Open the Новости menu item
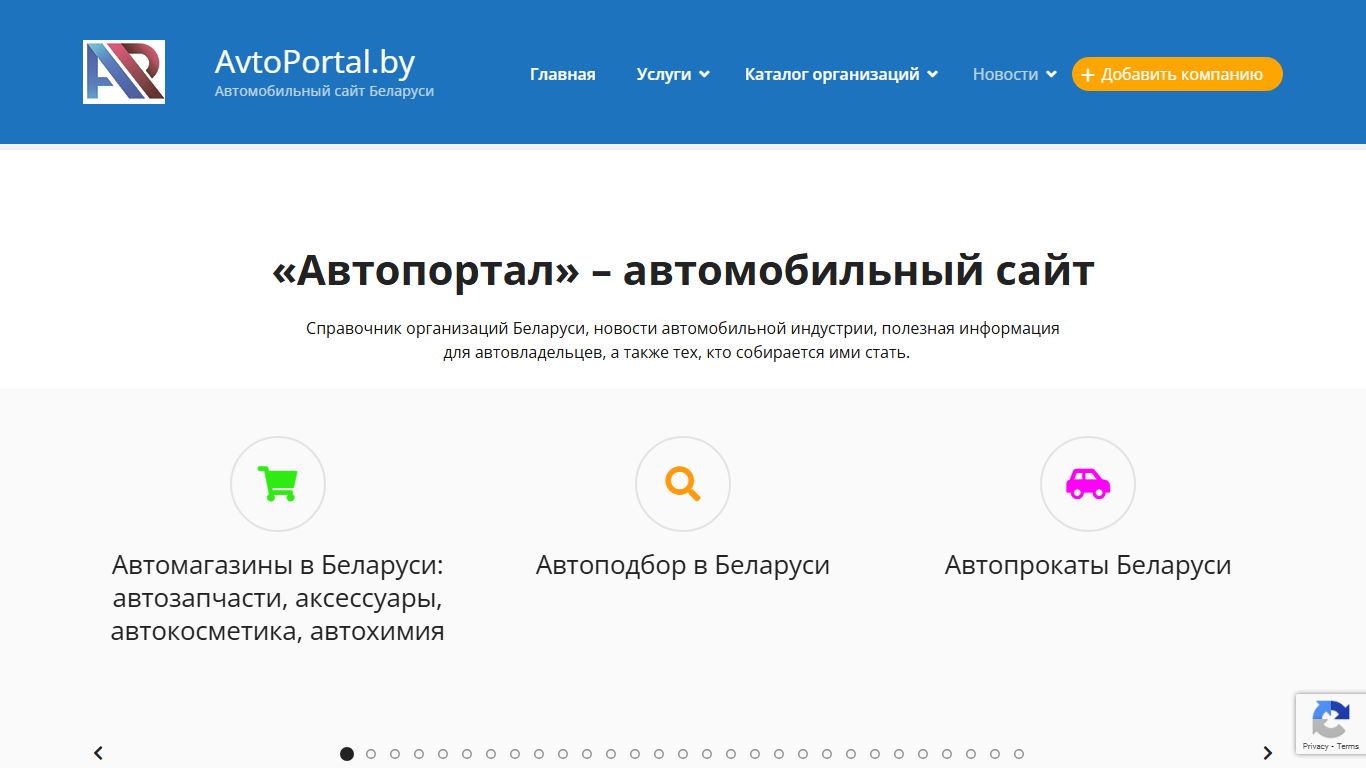The image size is (1366, 768). coord(1005,74)
